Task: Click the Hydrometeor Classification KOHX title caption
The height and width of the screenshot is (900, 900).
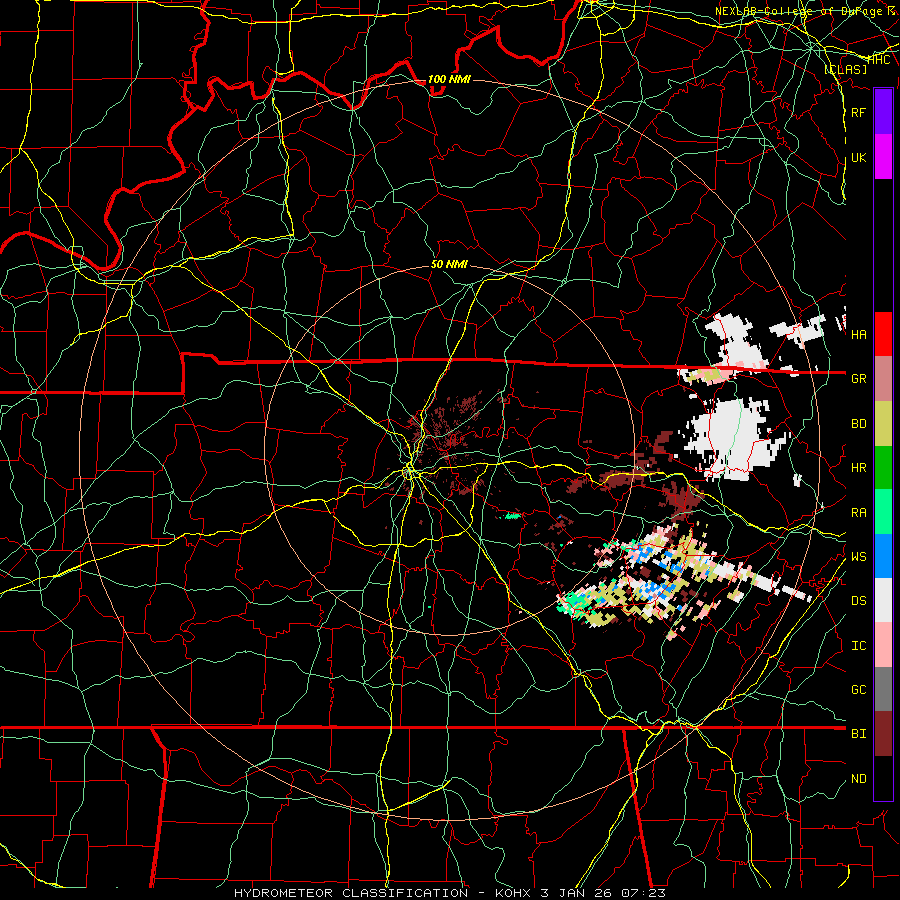Action: tap(450, 893)
